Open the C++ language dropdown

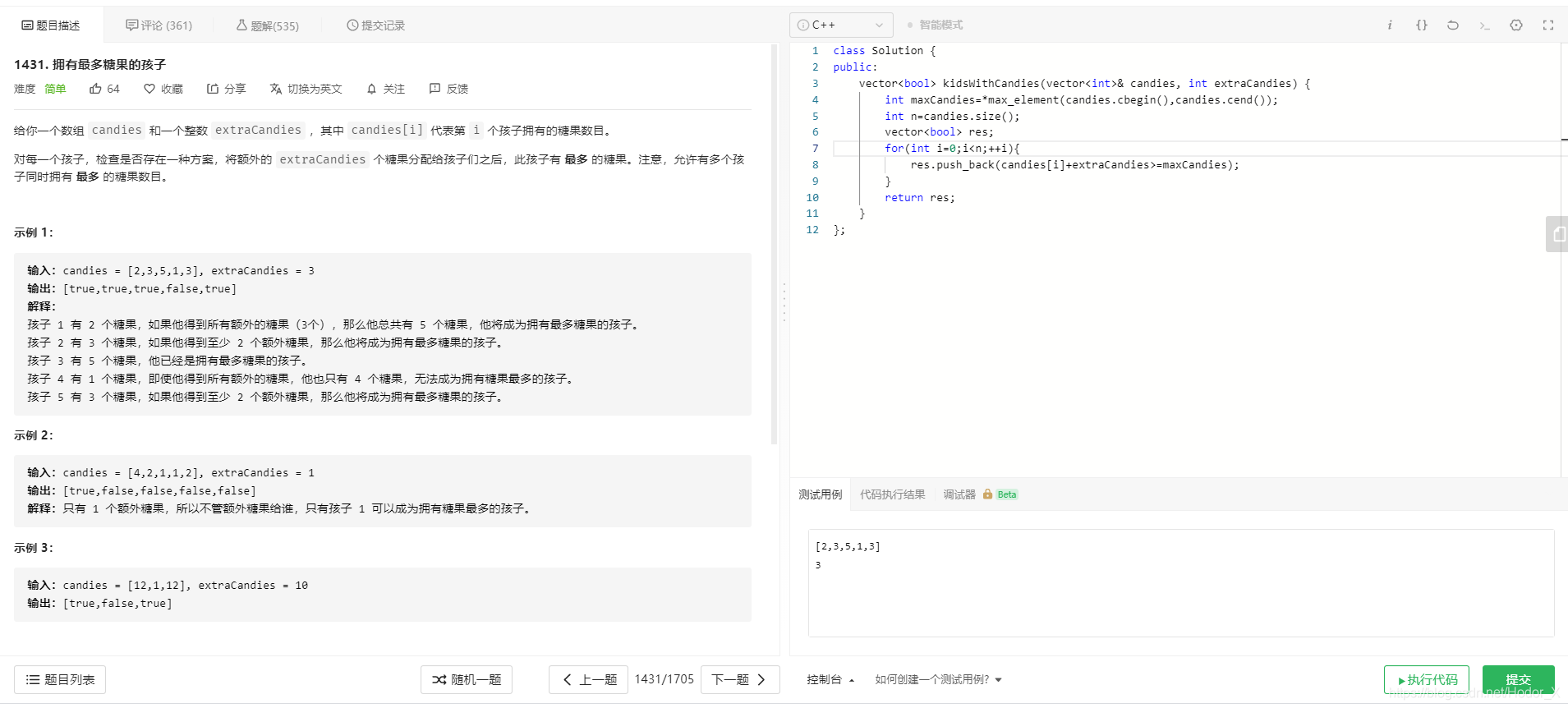pos(840,25)
